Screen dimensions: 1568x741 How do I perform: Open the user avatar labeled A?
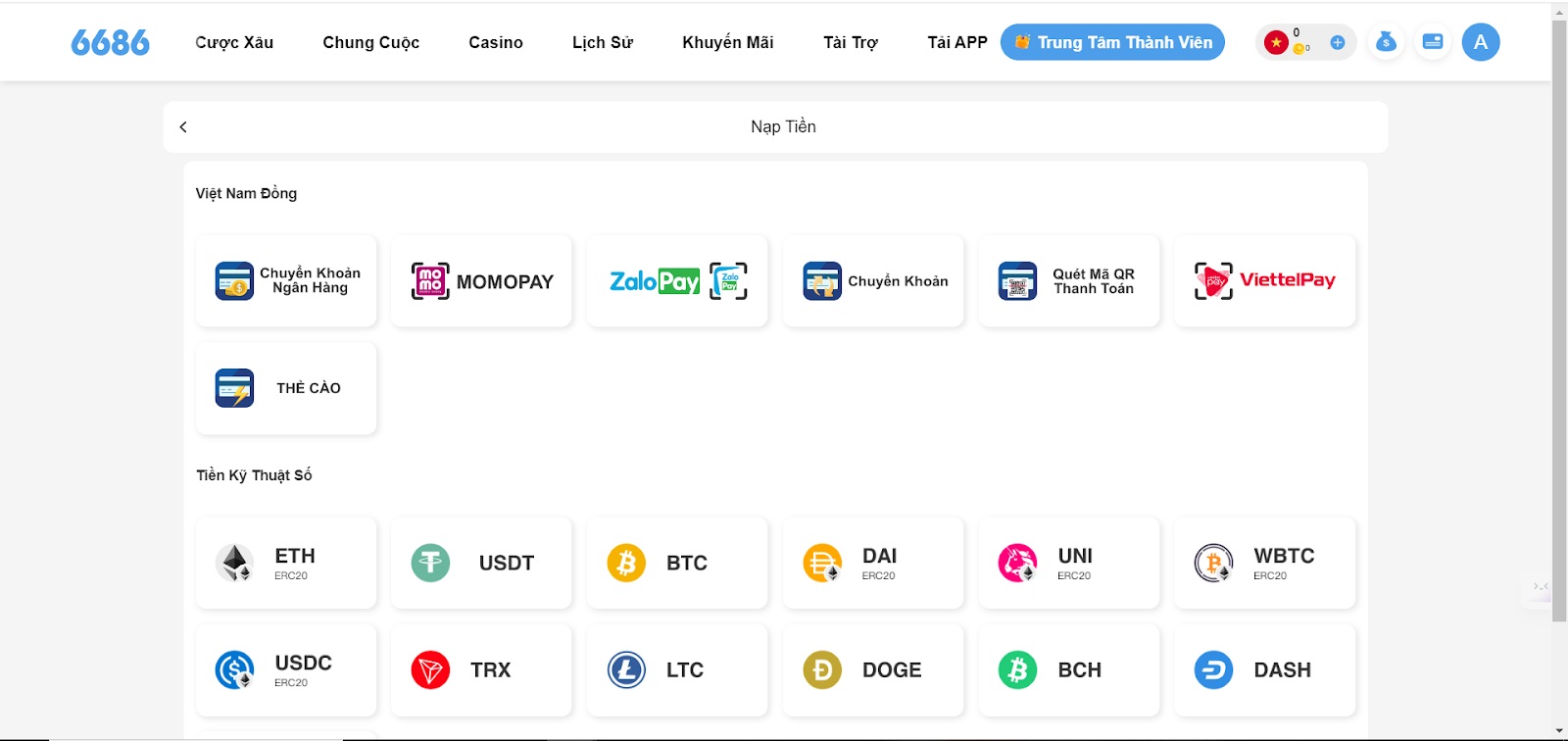point(1481,42)
